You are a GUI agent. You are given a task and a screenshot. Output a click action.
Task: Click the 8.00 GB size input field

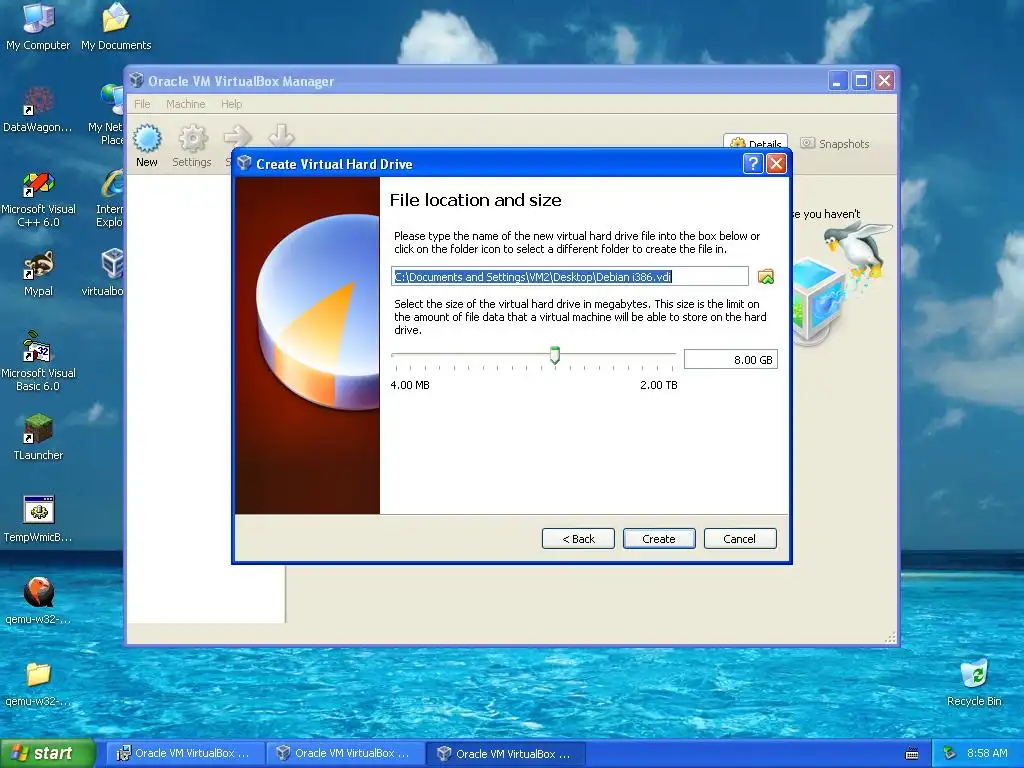coord(731,359)
